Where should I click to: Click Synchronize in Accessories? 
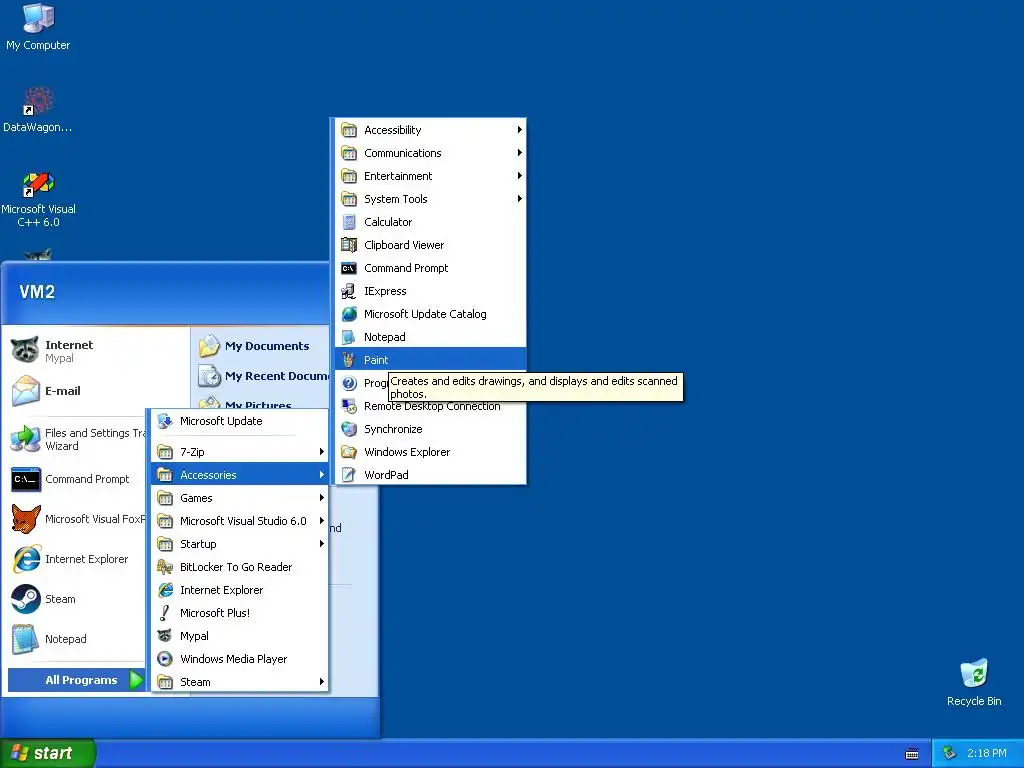click(x=430, y=429)
